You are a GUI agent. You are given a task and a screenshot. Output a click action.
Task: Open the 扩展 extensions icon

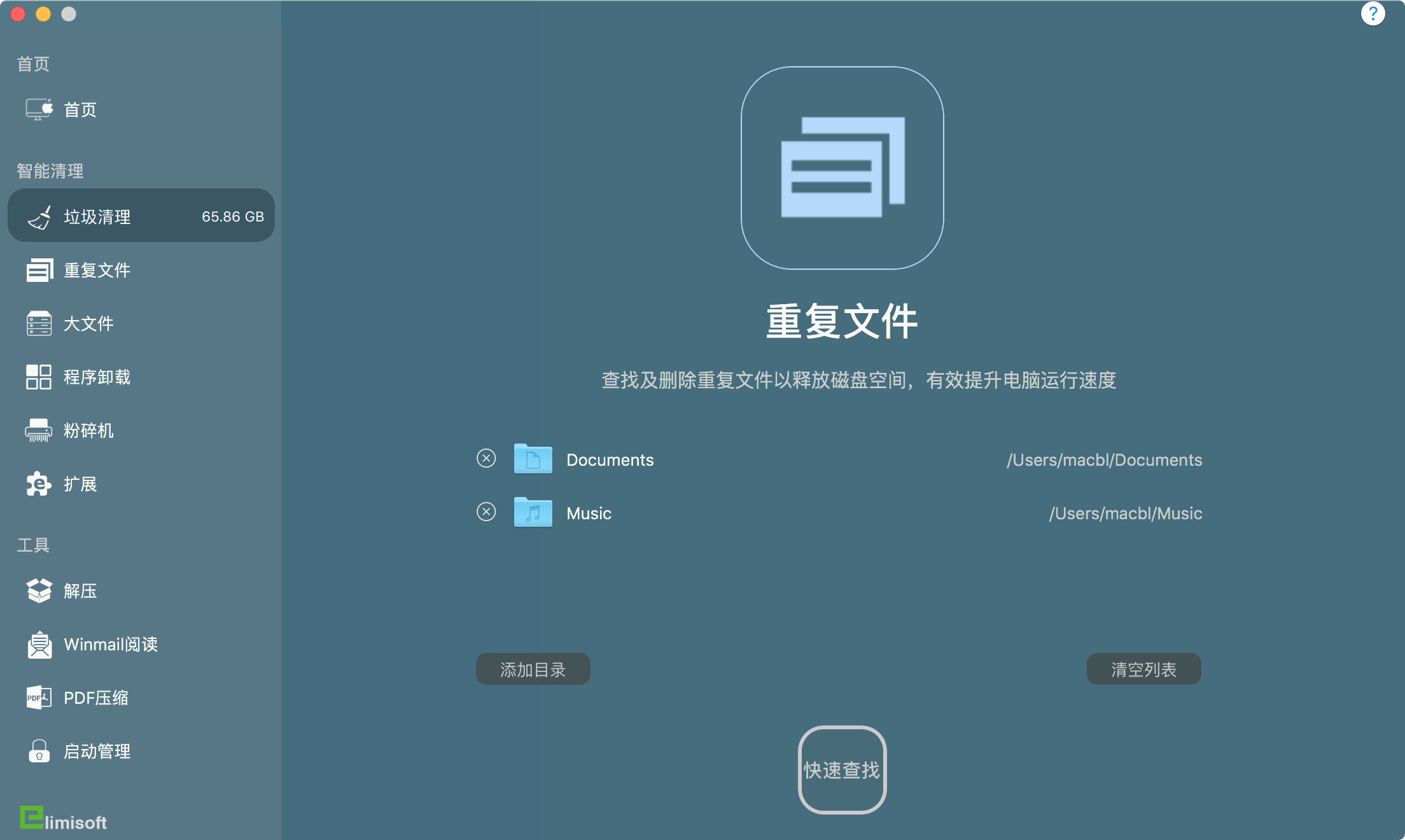[39, 484]
